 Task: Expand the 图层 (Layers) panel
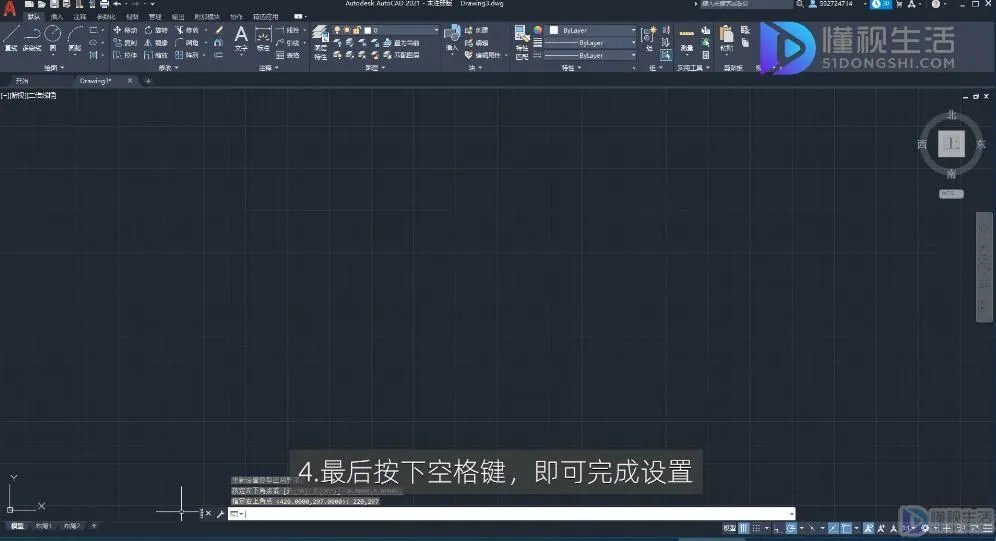click(x=375, y=67)
